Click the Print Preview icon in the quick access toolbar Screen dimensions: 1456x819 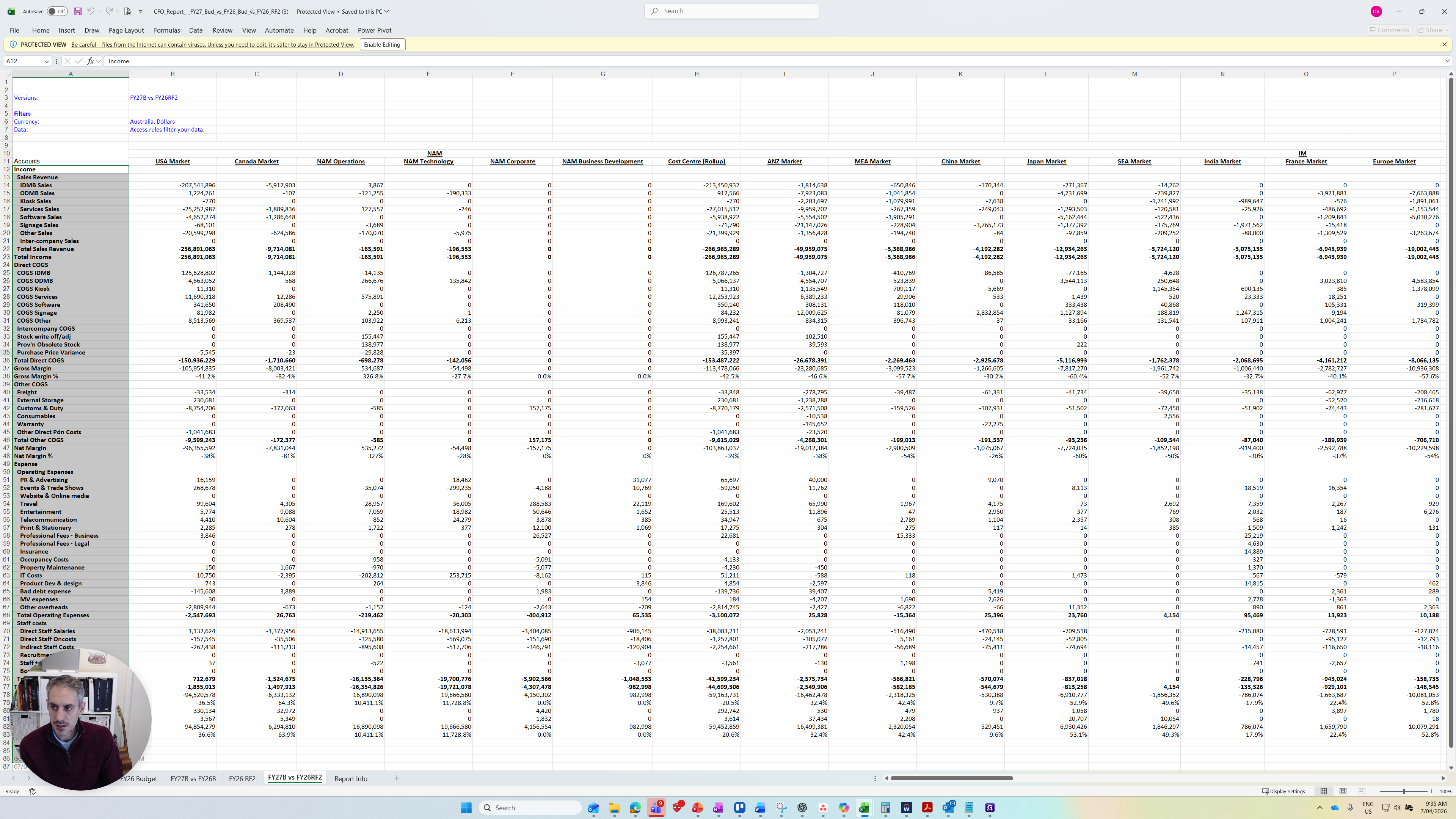[128, 11]
